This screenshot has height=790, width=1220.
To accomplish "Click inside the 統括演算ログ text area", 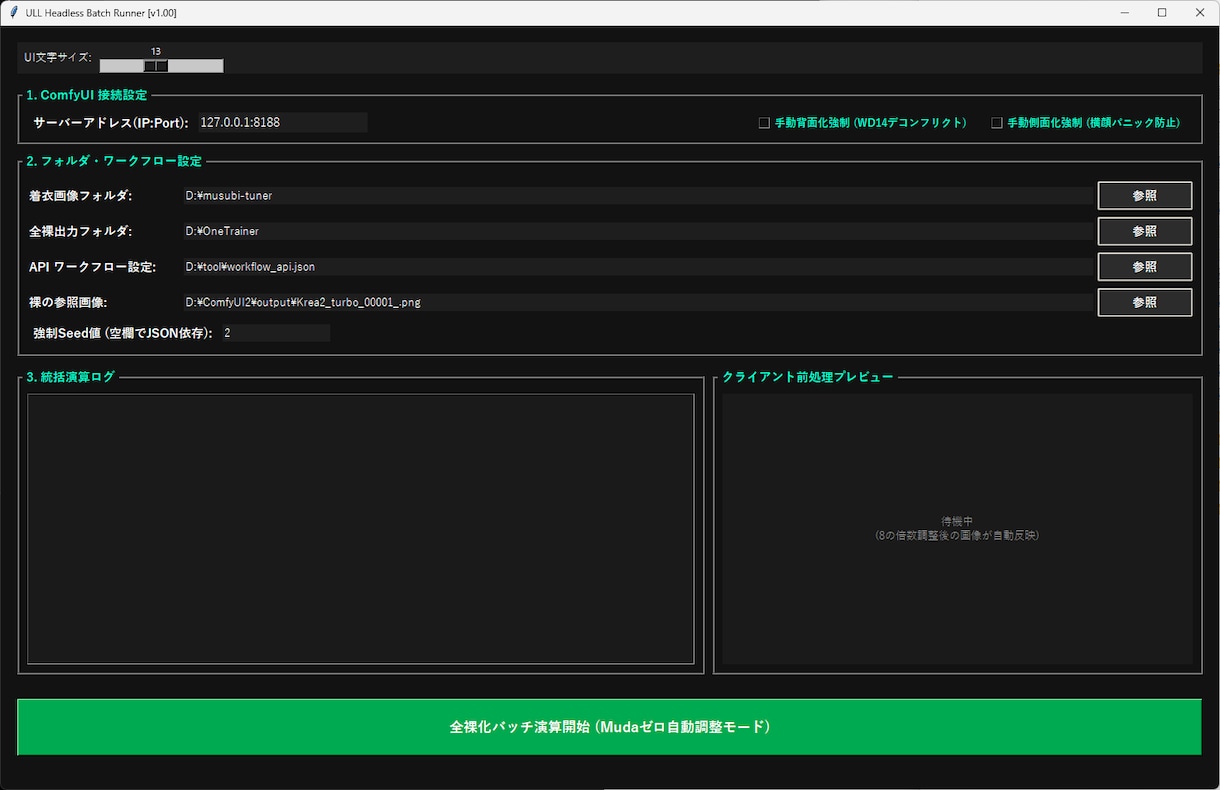I will coord(360,528).
